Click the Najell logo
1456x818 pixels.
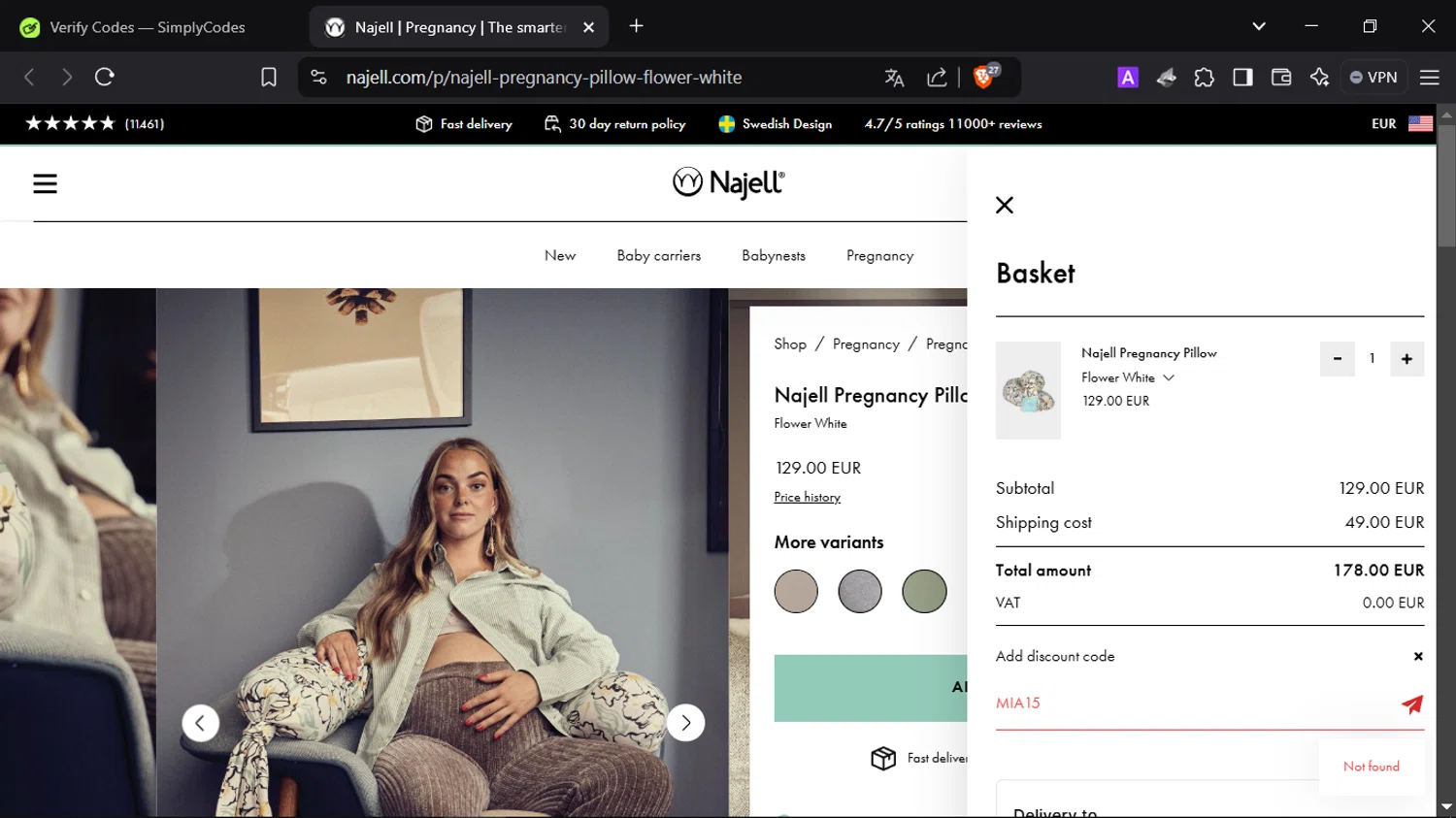coord(728,182)
